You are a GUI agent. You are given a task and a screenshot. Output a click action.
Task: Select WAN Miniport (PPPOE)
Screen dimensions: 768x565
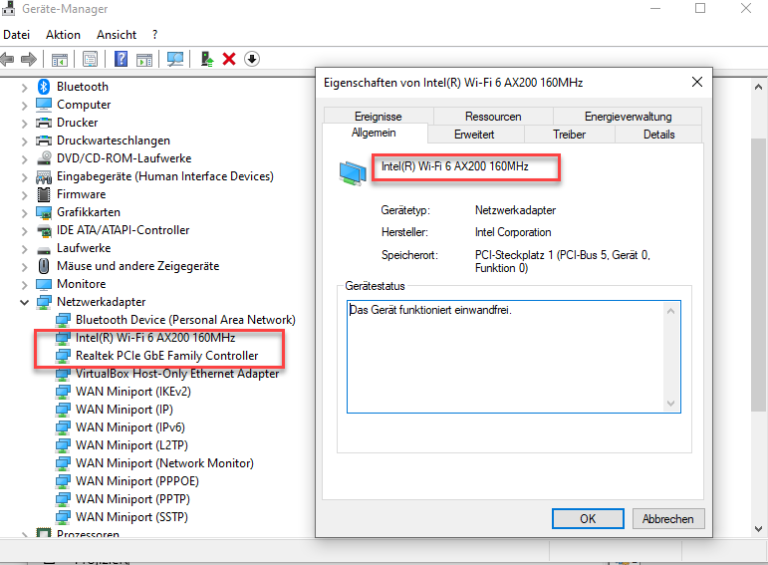[137, 481]
